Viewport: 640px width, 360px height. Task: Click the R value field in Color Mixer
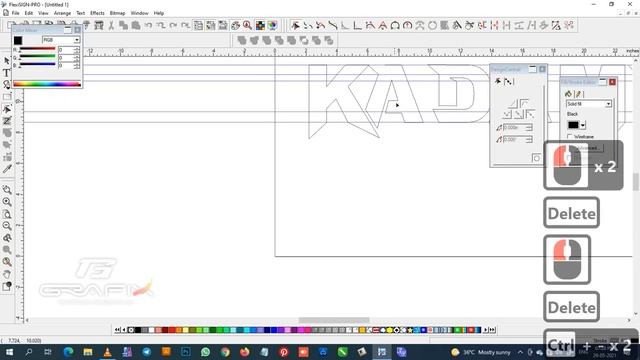(x=65, y=50)
